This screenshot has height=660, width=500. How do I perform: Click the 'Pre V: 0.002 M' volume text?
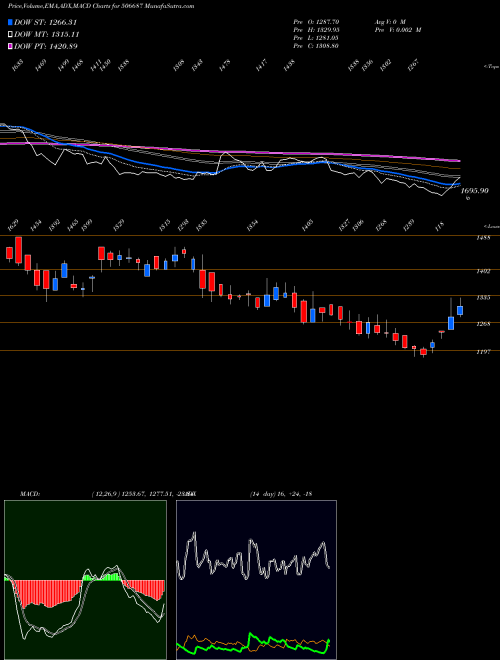pos(397,29)
